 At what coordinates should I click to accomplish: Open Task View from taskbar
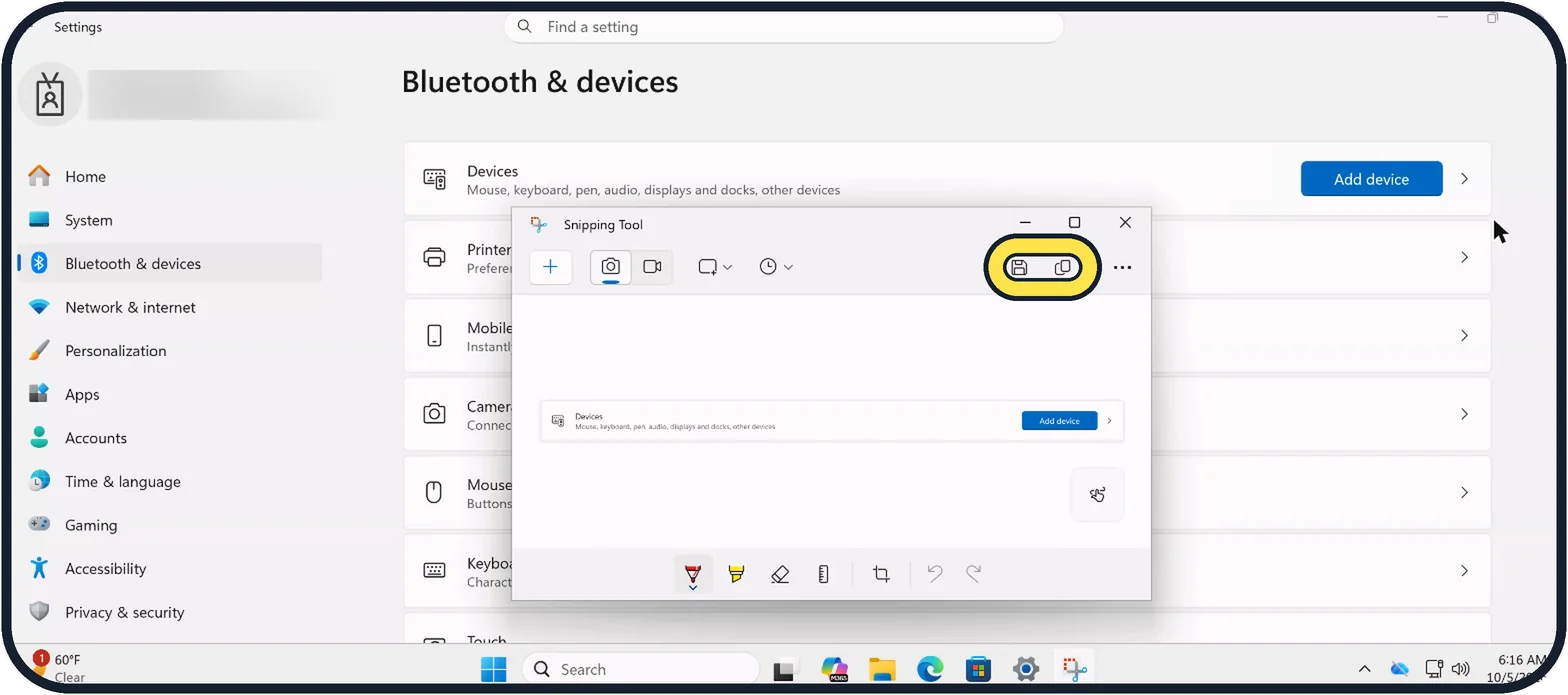pos(784,670)
